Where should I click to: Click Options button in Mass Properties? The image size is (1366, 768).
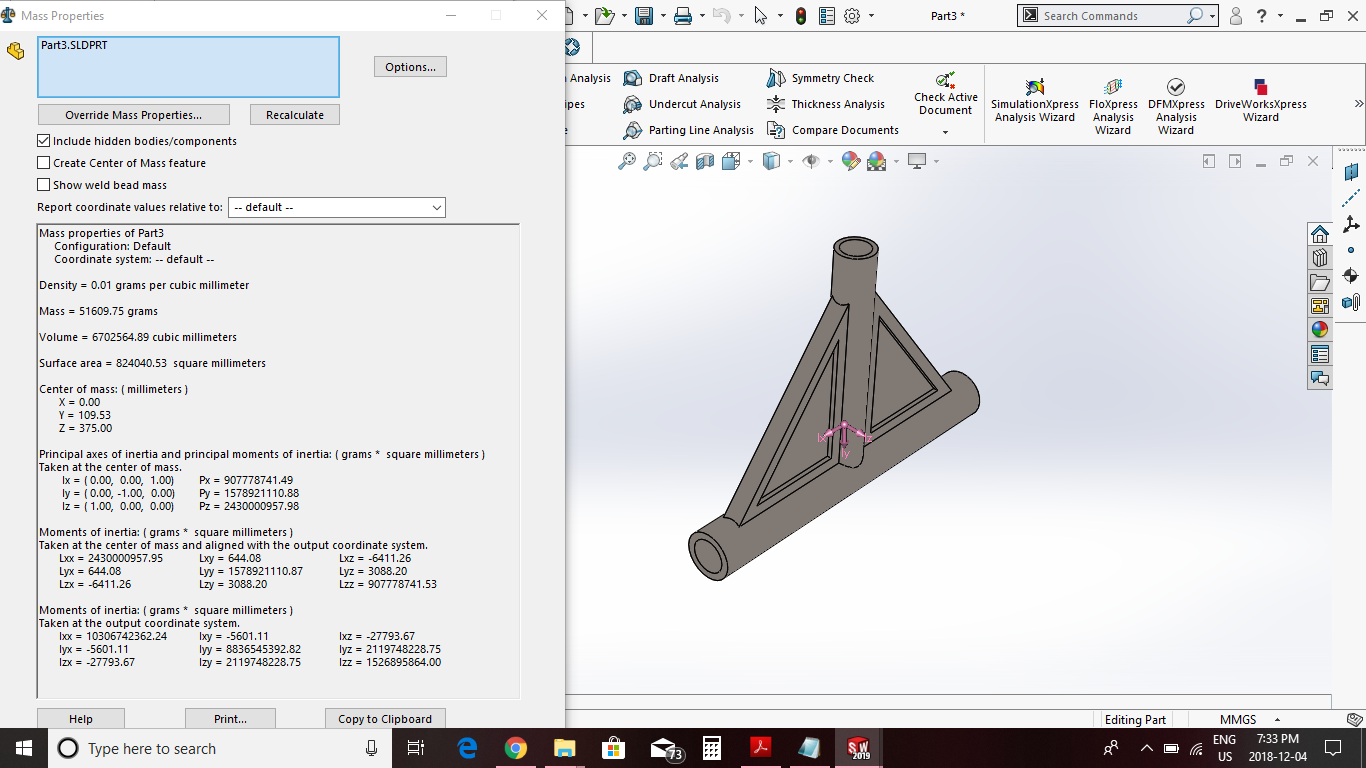point(410,67)
